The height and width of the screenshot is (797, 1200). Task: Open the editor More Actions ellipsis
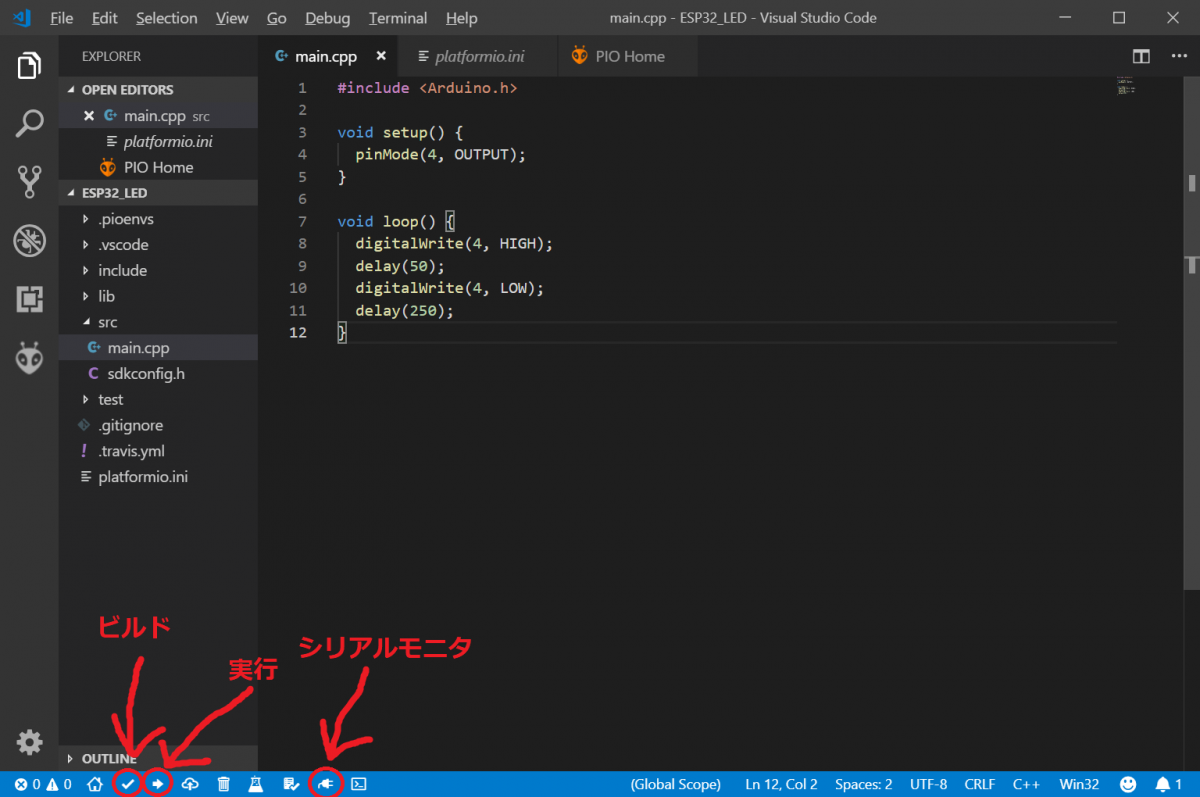point(1178,57)
